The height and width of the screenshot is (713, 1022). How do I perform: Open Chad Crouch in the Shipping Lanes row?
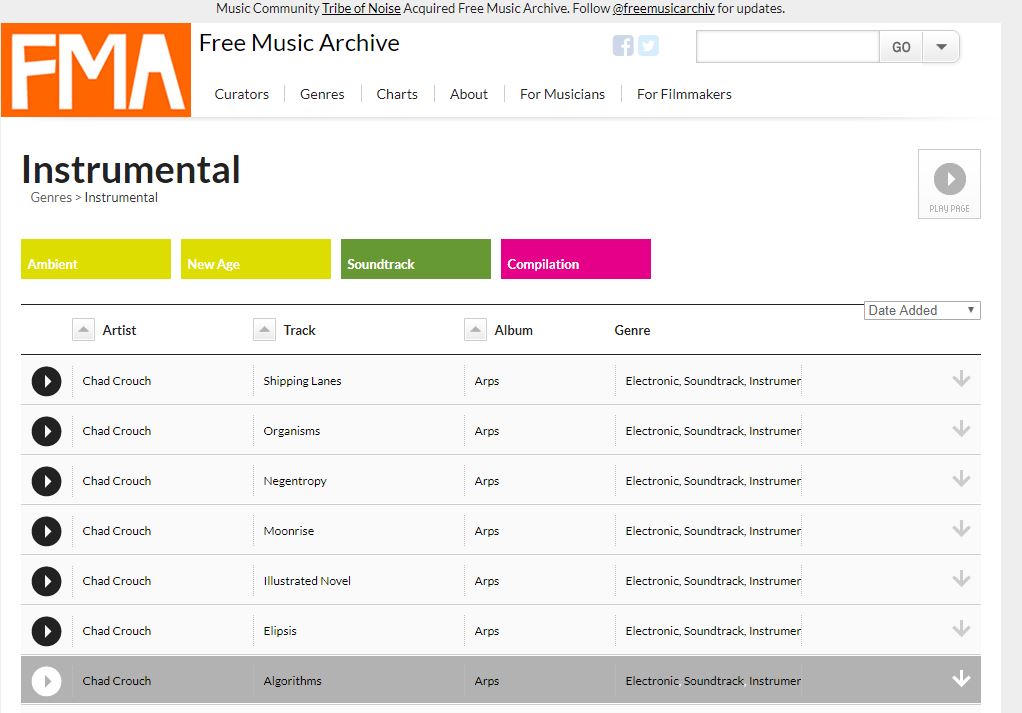[117, 381]
